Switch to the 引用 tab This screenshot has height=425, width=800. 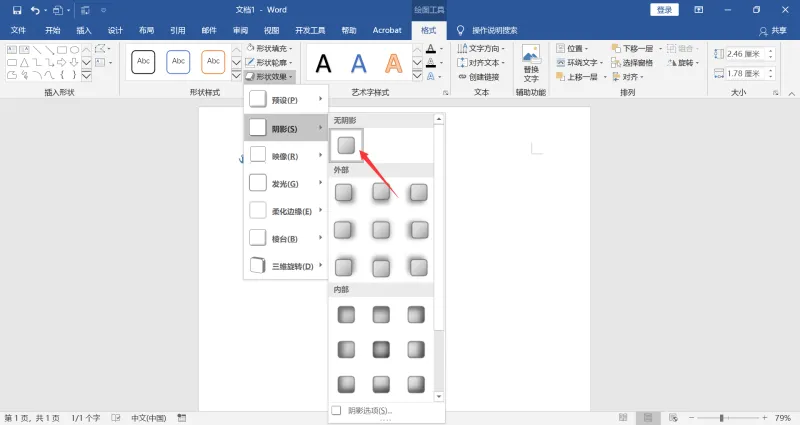[178, 30]
